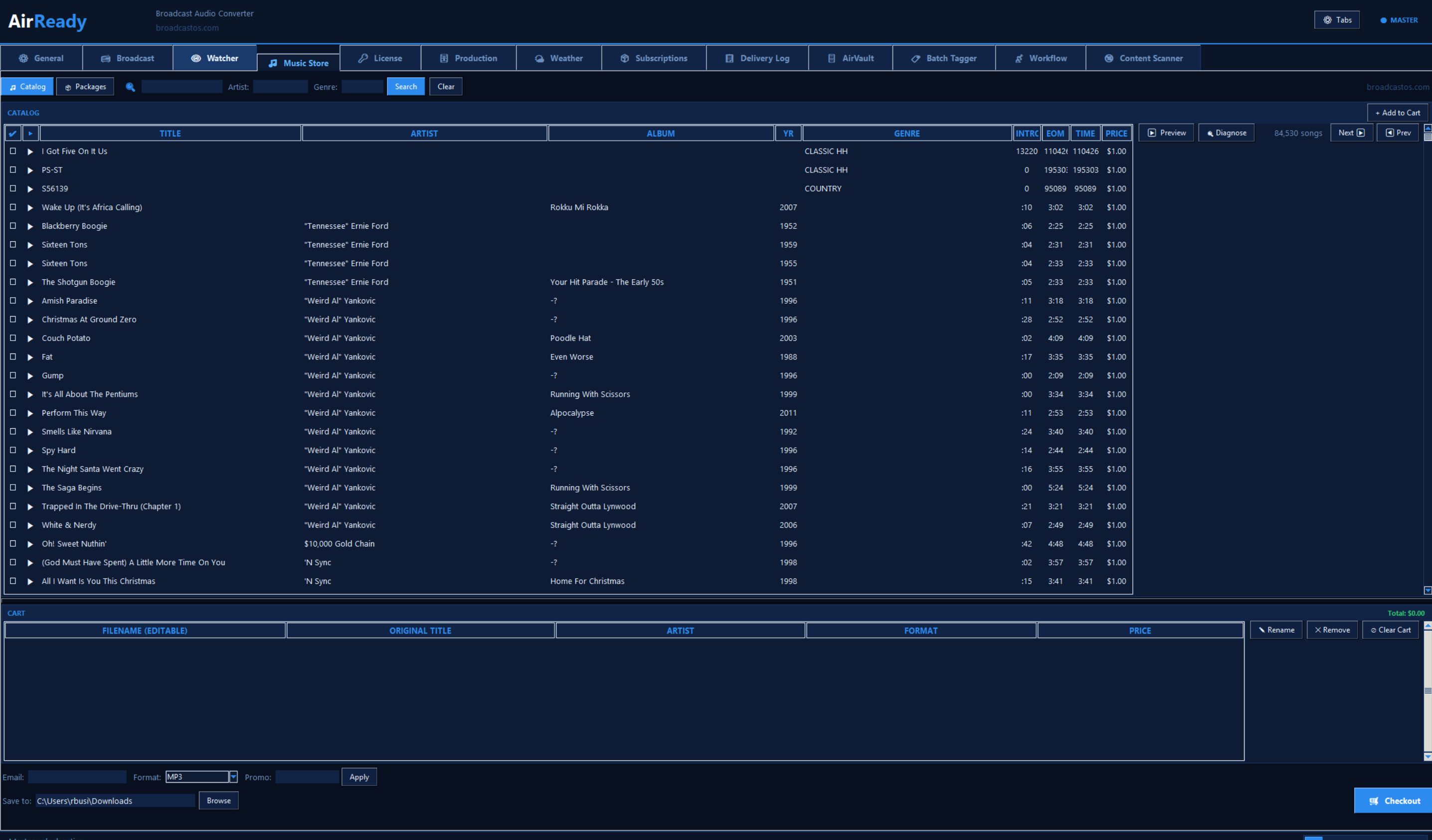
Task: Sort catalog by ARTIST column header
Action: coord(424,134)
